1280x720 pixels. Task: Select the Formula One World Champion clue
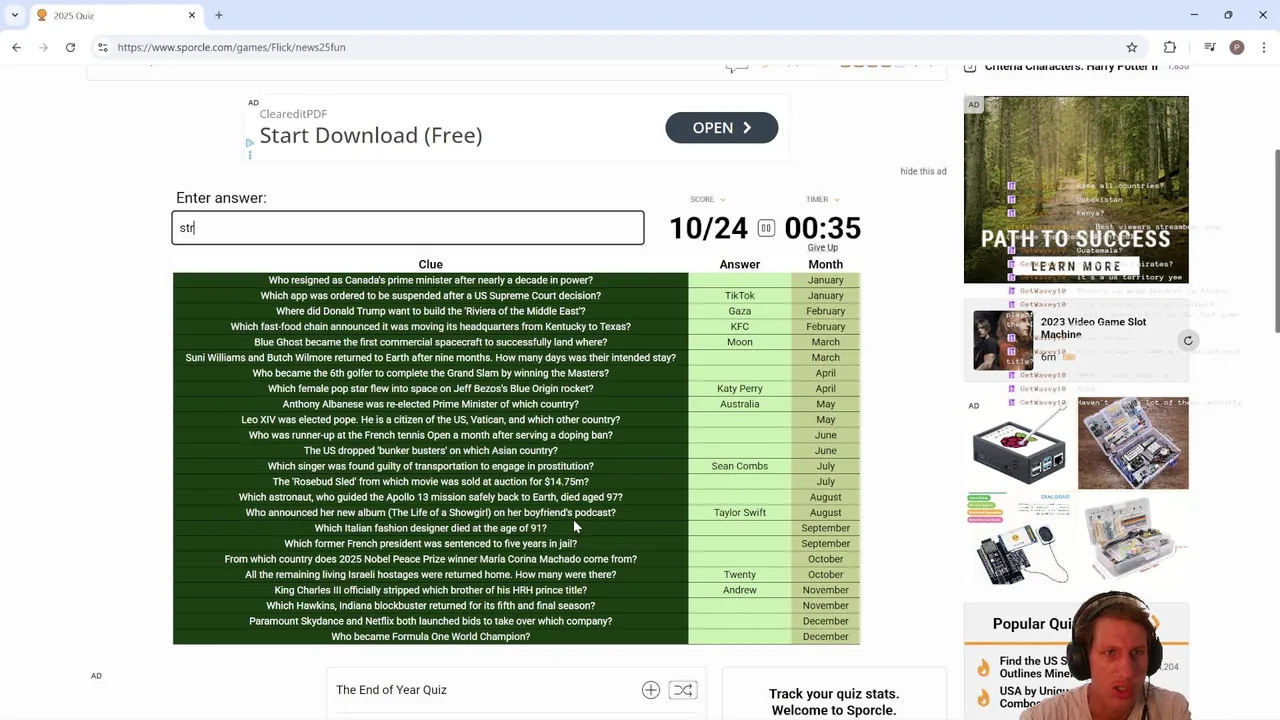tap(430, 637)
